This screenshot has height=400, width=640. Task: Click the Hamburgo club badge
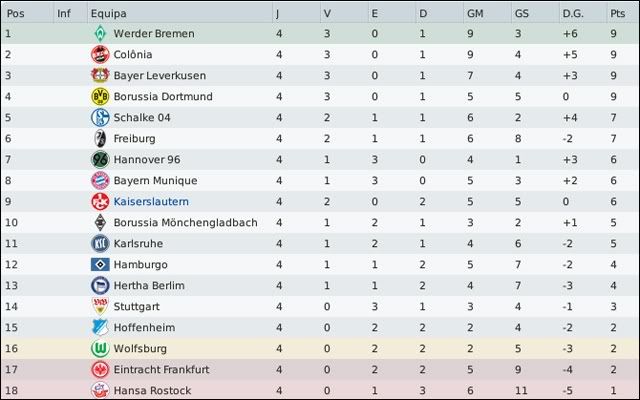[98, 265]
